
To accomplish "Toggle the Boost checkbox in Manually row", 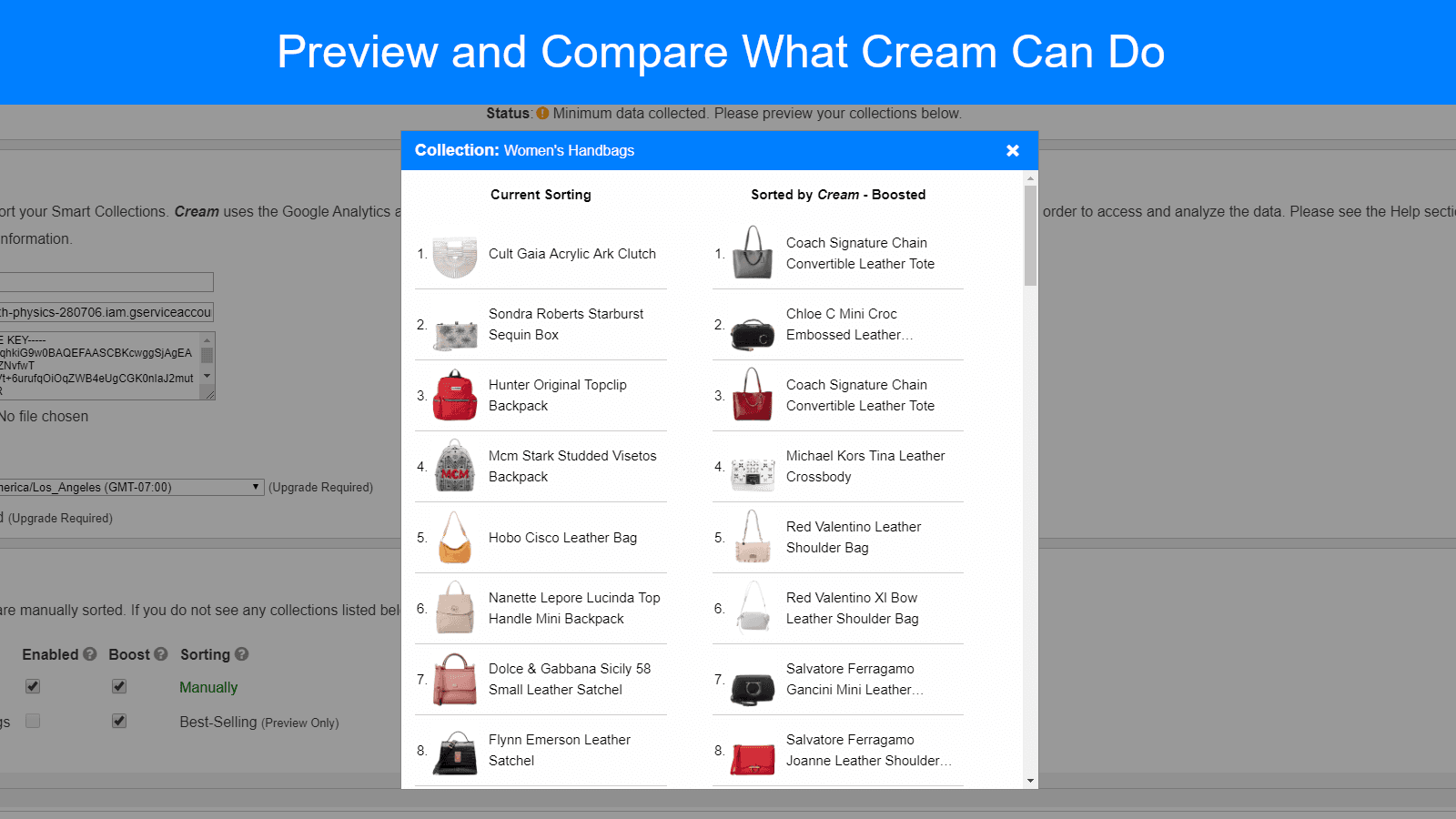I will coord(119,687).
